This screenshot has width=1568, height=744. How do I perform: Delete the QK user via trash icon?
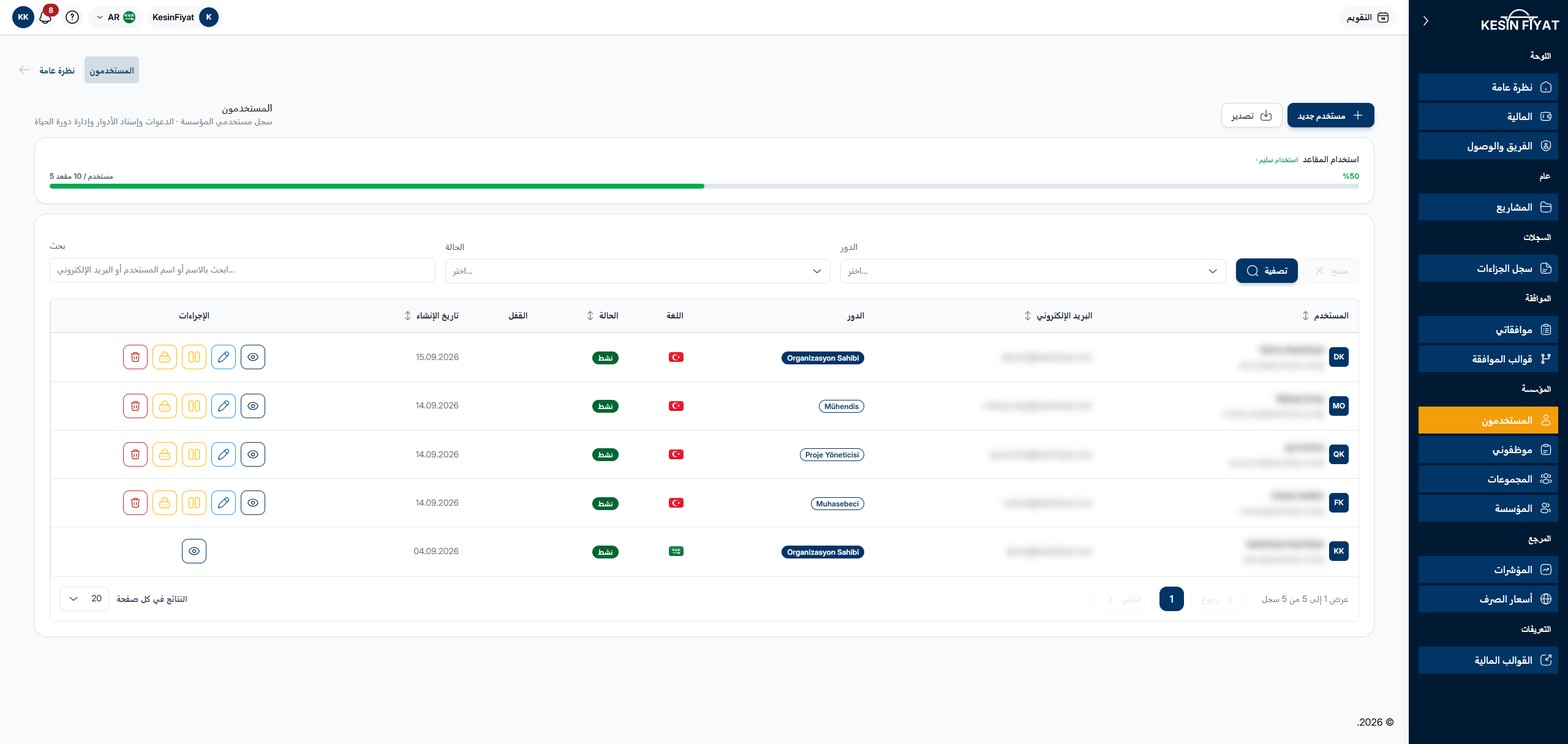135,454
